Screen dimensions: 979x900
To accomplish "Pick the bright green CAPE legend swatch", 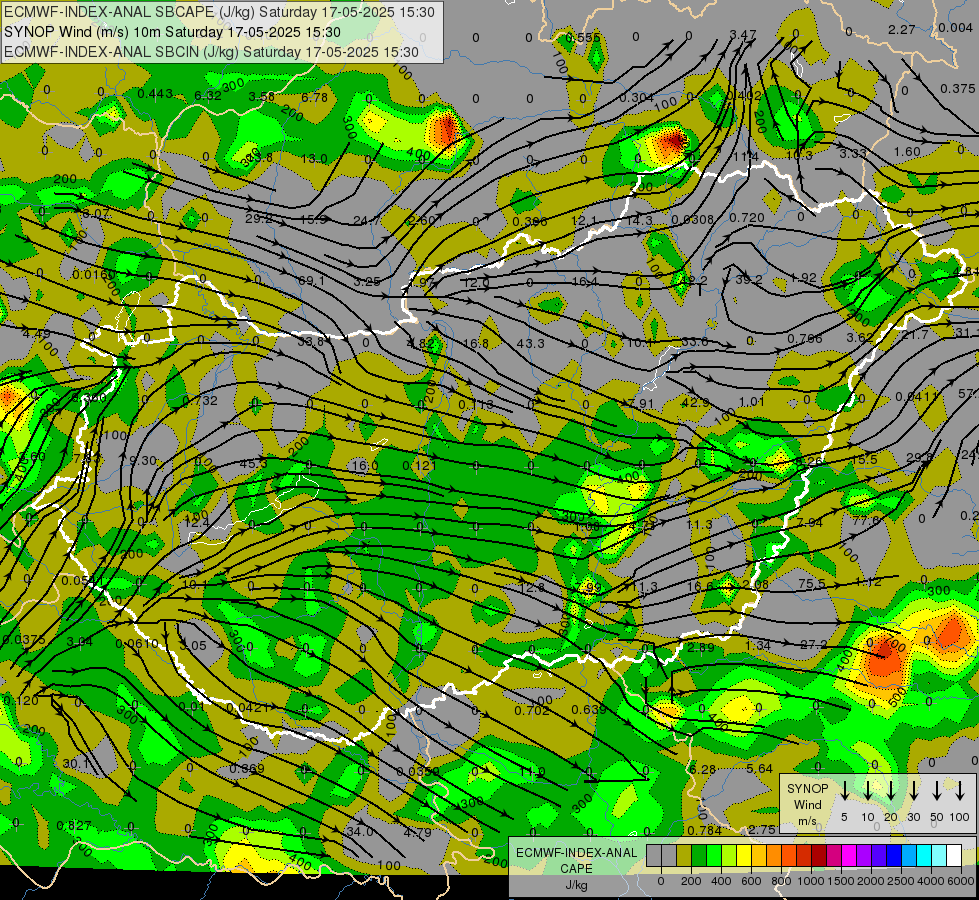I will tap(714, 856).
